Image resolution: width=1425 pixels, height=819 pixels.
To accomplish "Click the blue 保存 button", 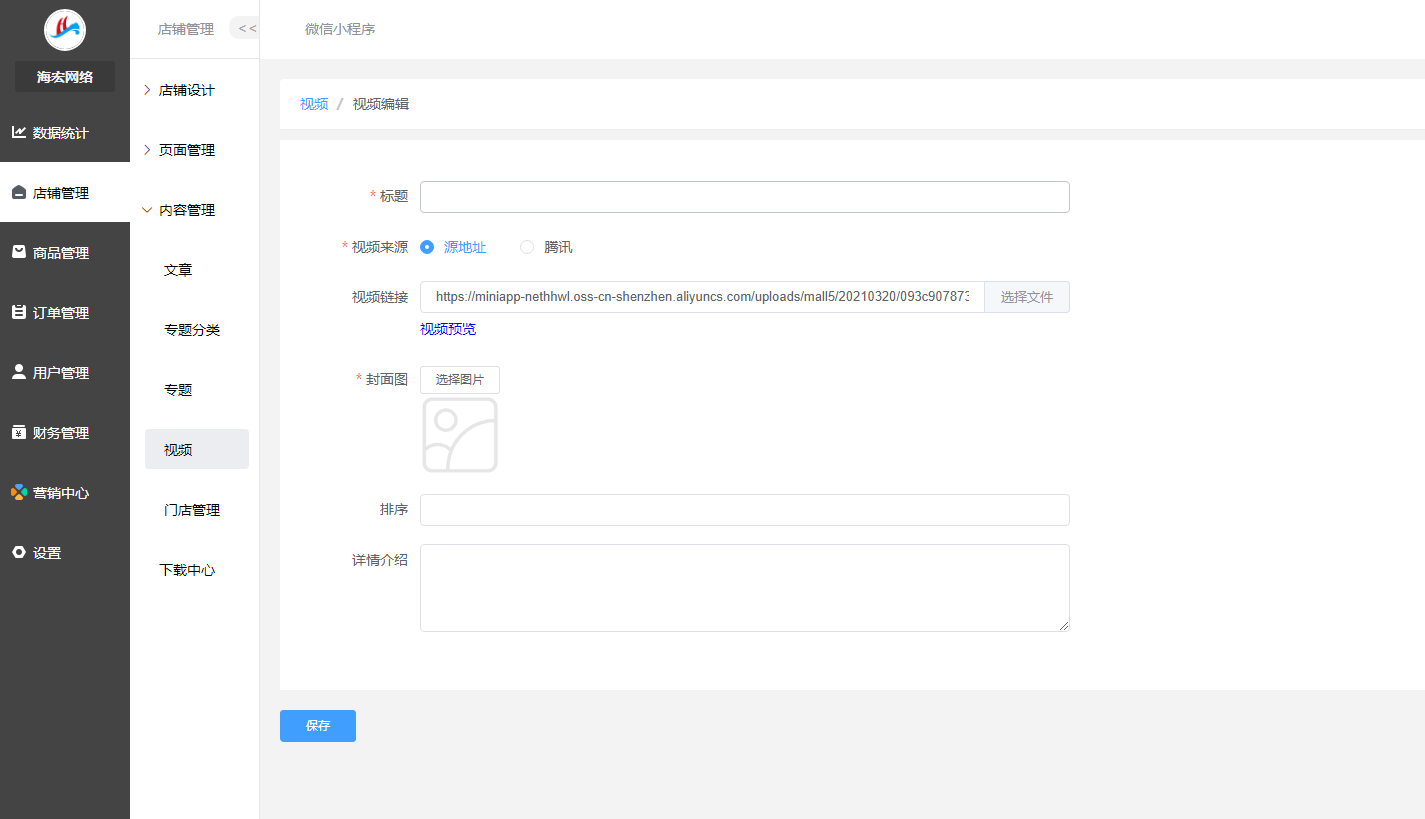I will tap(318, 726).
